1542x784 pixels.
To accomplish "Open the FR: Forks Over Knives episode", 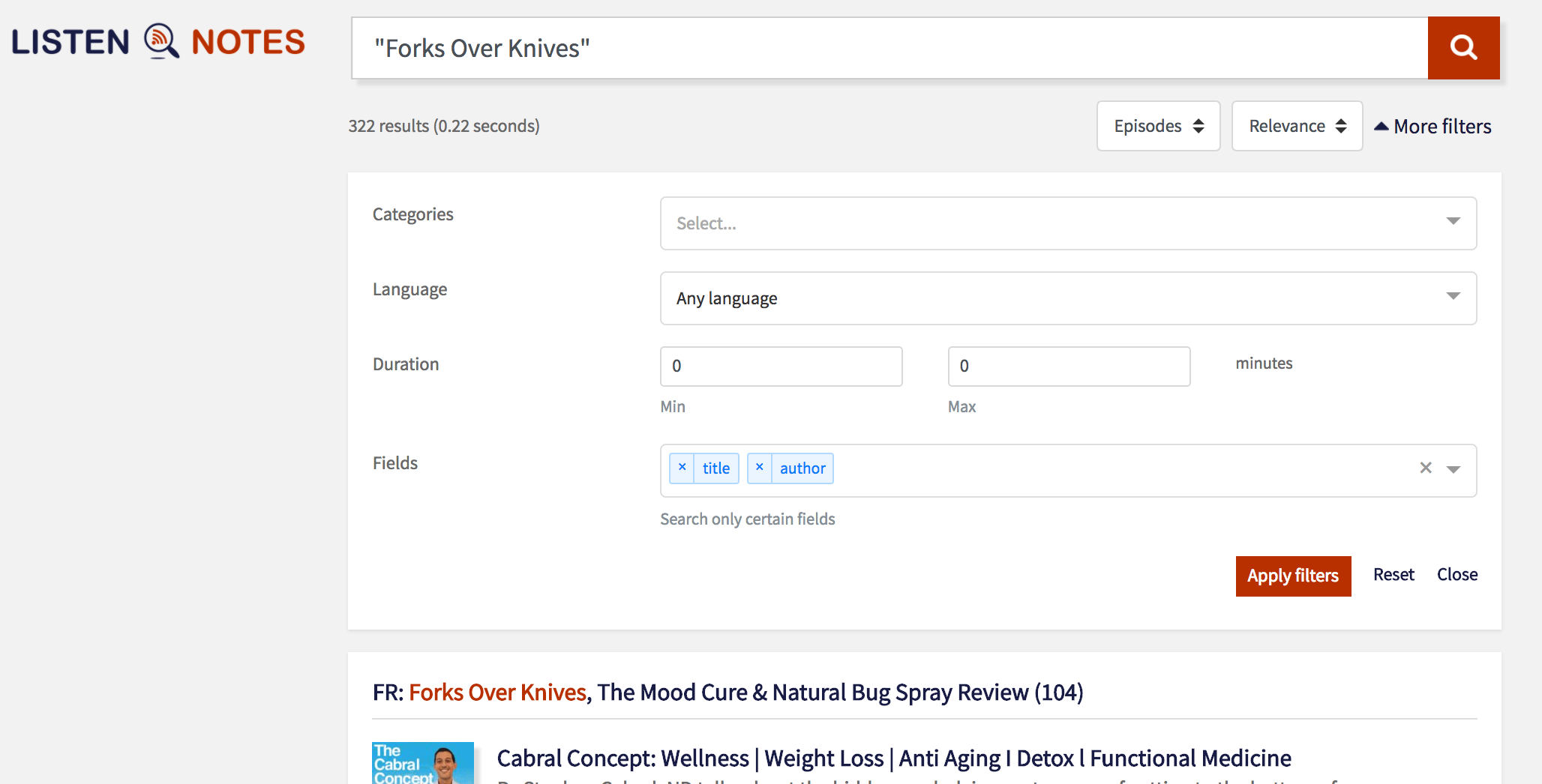I will tap(727, 693).
